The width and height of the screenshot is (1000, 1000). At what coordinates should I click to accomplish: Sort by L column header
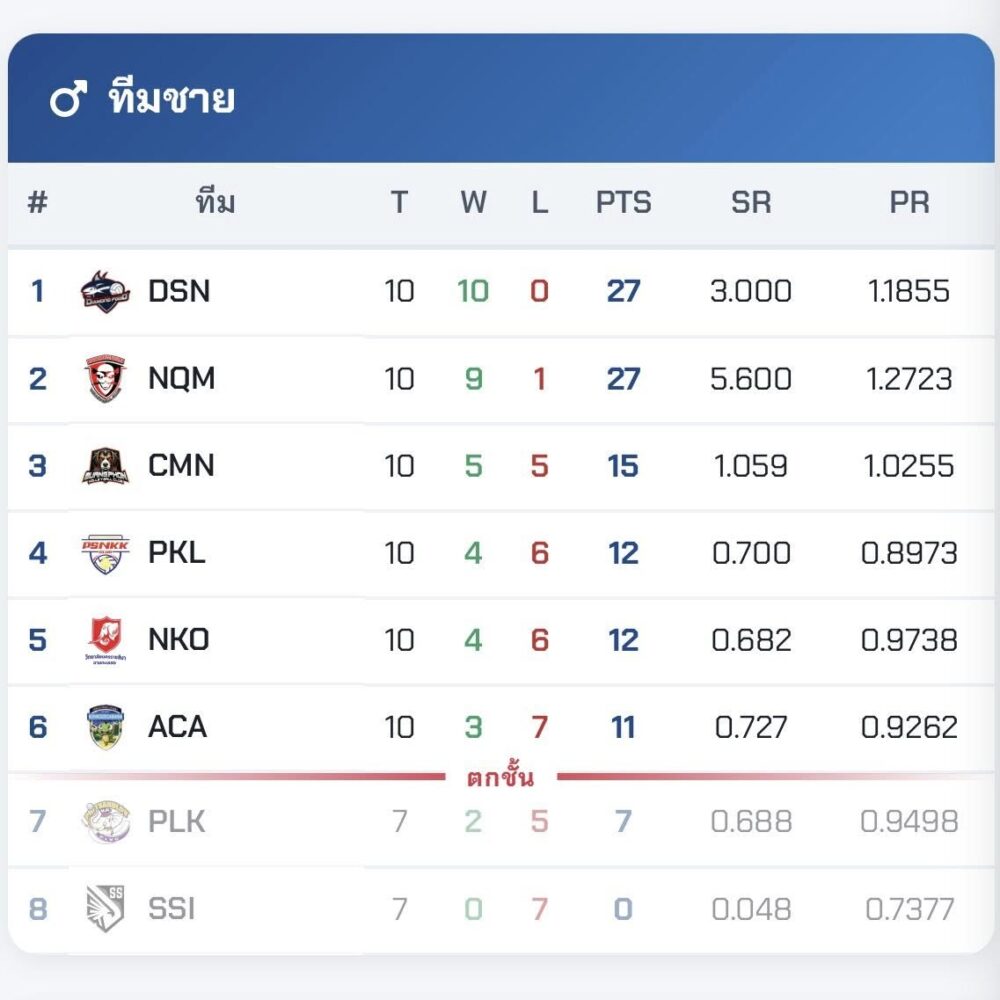pos(539,203)
